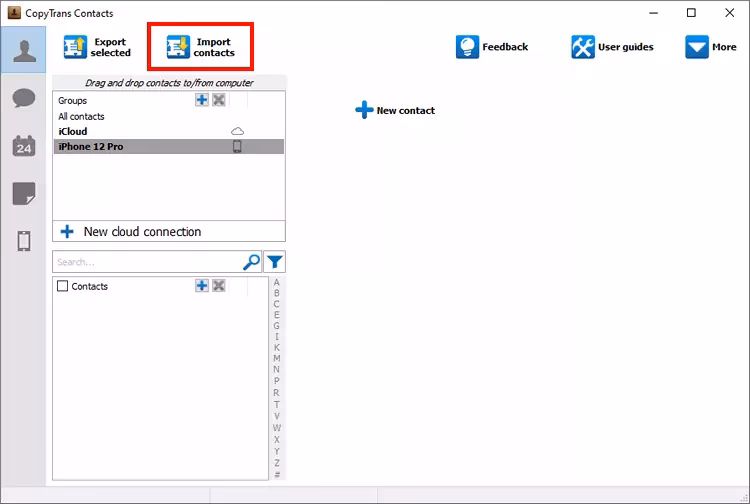
Task: Expand the More dropdown menu
Action: coord(710,47)
